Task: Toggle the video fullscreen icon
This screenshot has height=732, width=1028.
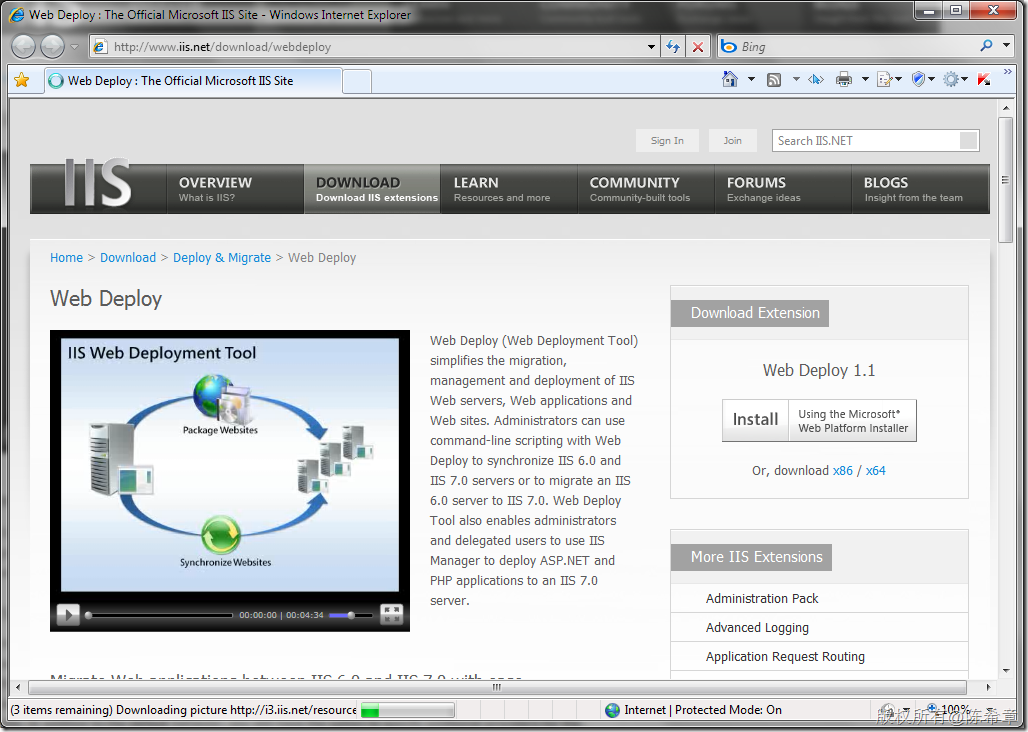Action: (x=391, y=615)
